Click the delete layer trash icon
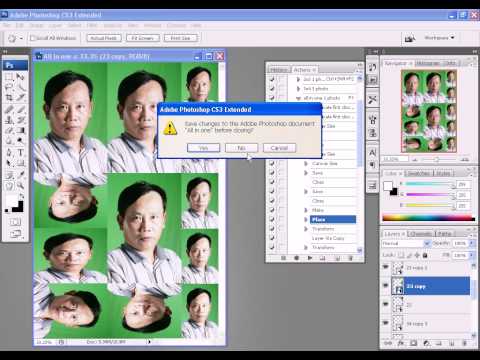The width and height of the screenshot is (480, 360). coord(465,343)
